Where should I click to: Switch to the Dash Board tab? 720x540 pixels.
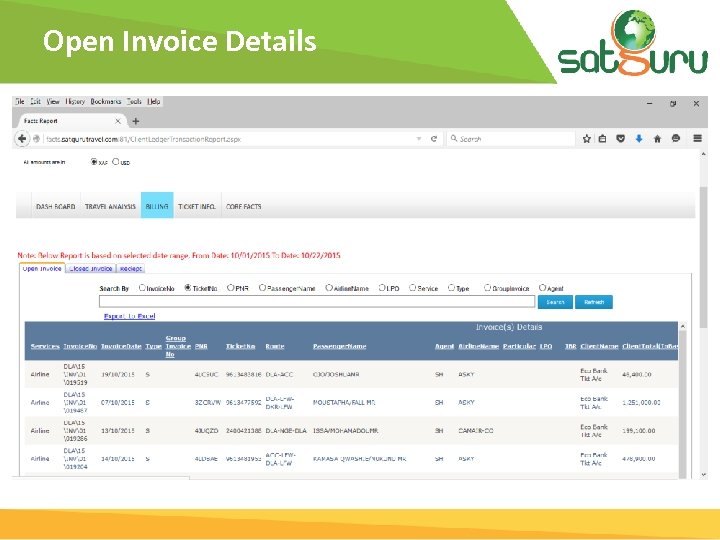click(56, 207)
